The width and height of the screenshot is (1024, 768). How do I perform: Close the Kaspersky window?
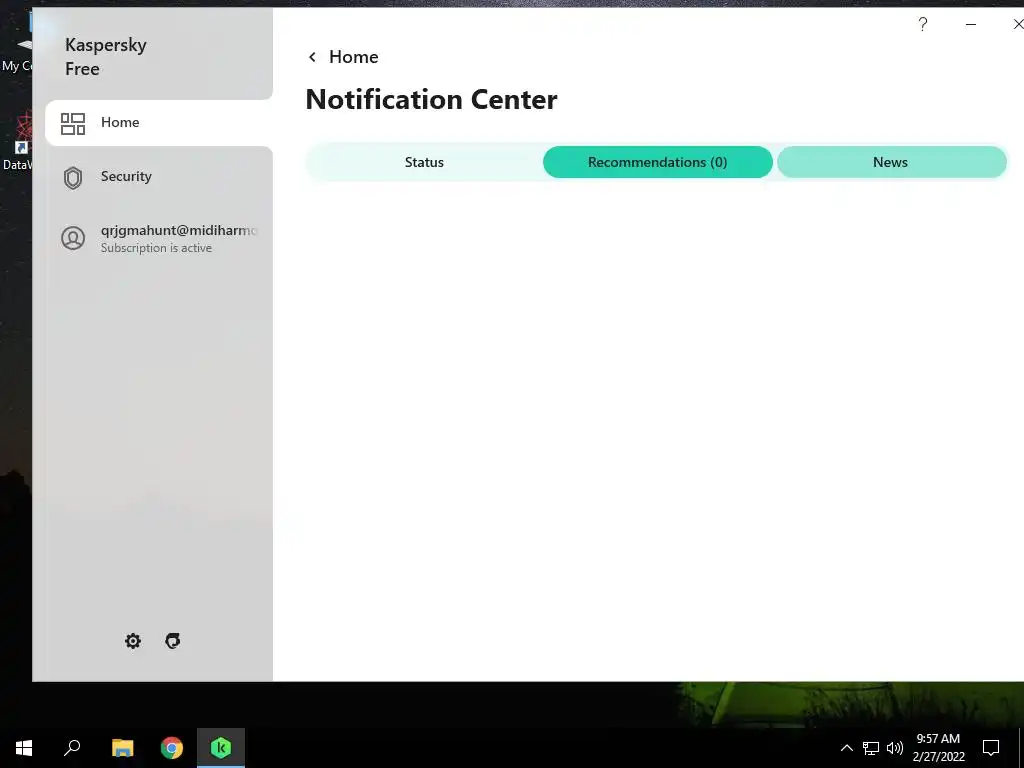click(x=1017, y=25)
